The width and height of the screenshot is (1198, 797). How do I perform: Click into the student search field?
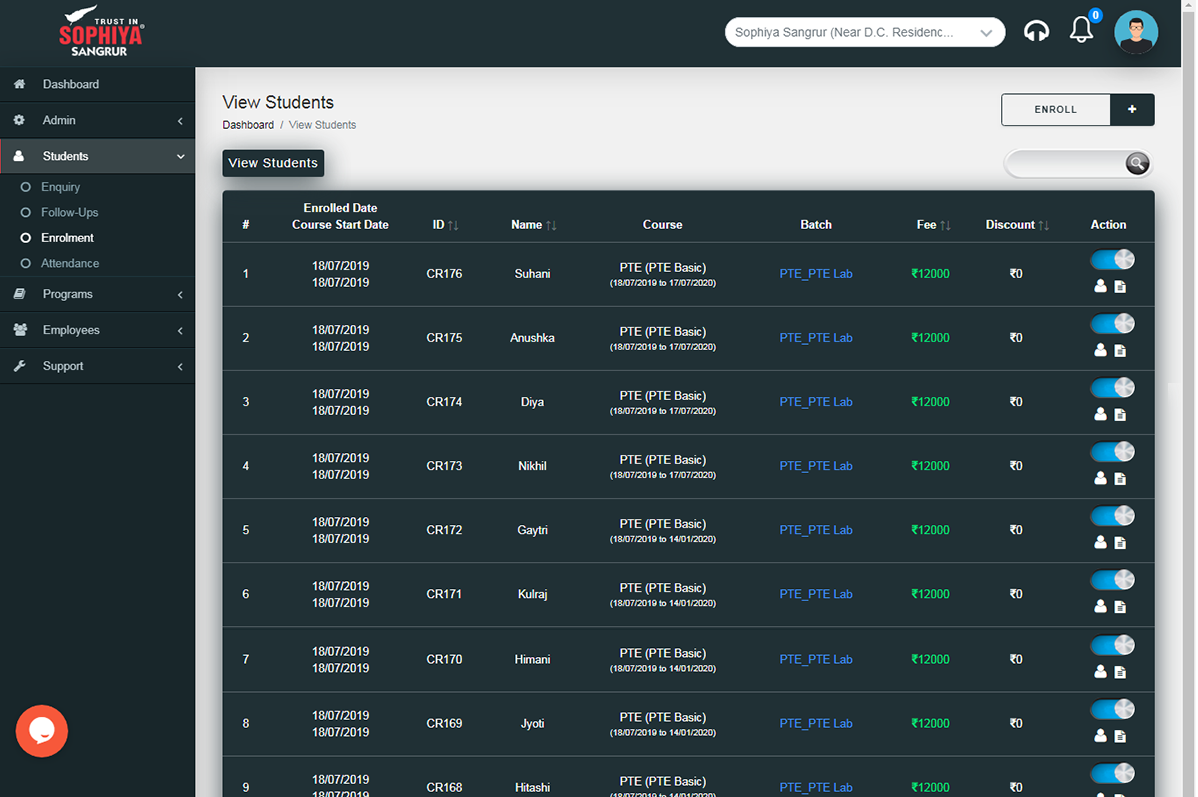coord(1066,163)
